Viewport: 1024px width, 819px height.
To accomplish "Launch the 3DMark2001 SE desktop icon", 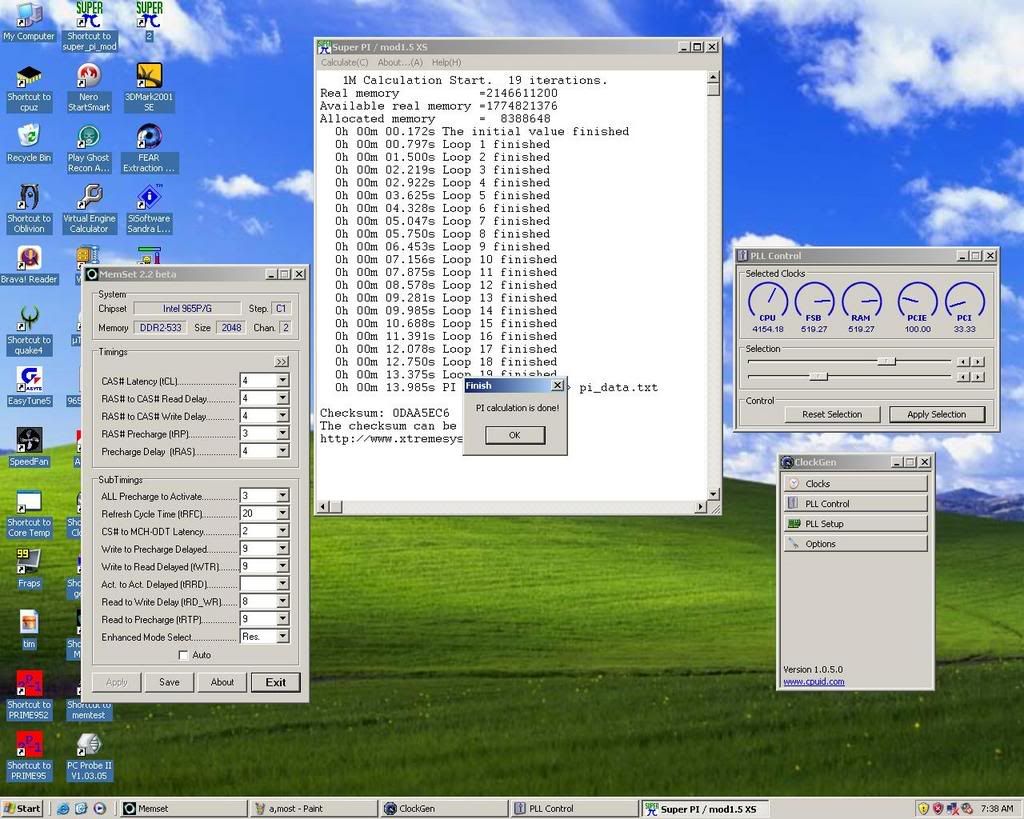I will pos(149,77).
